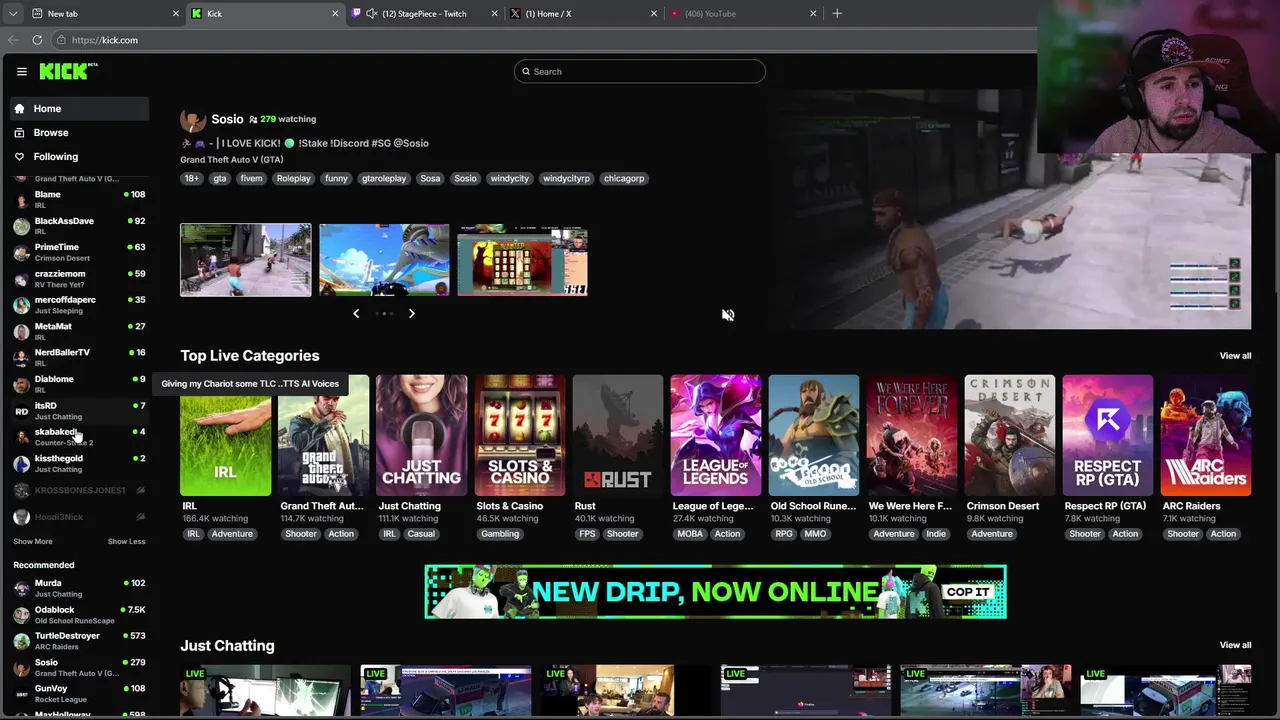Open offline KROSSBONESJONES1 channel
The image size is (1280, 720).
point(80,490)
